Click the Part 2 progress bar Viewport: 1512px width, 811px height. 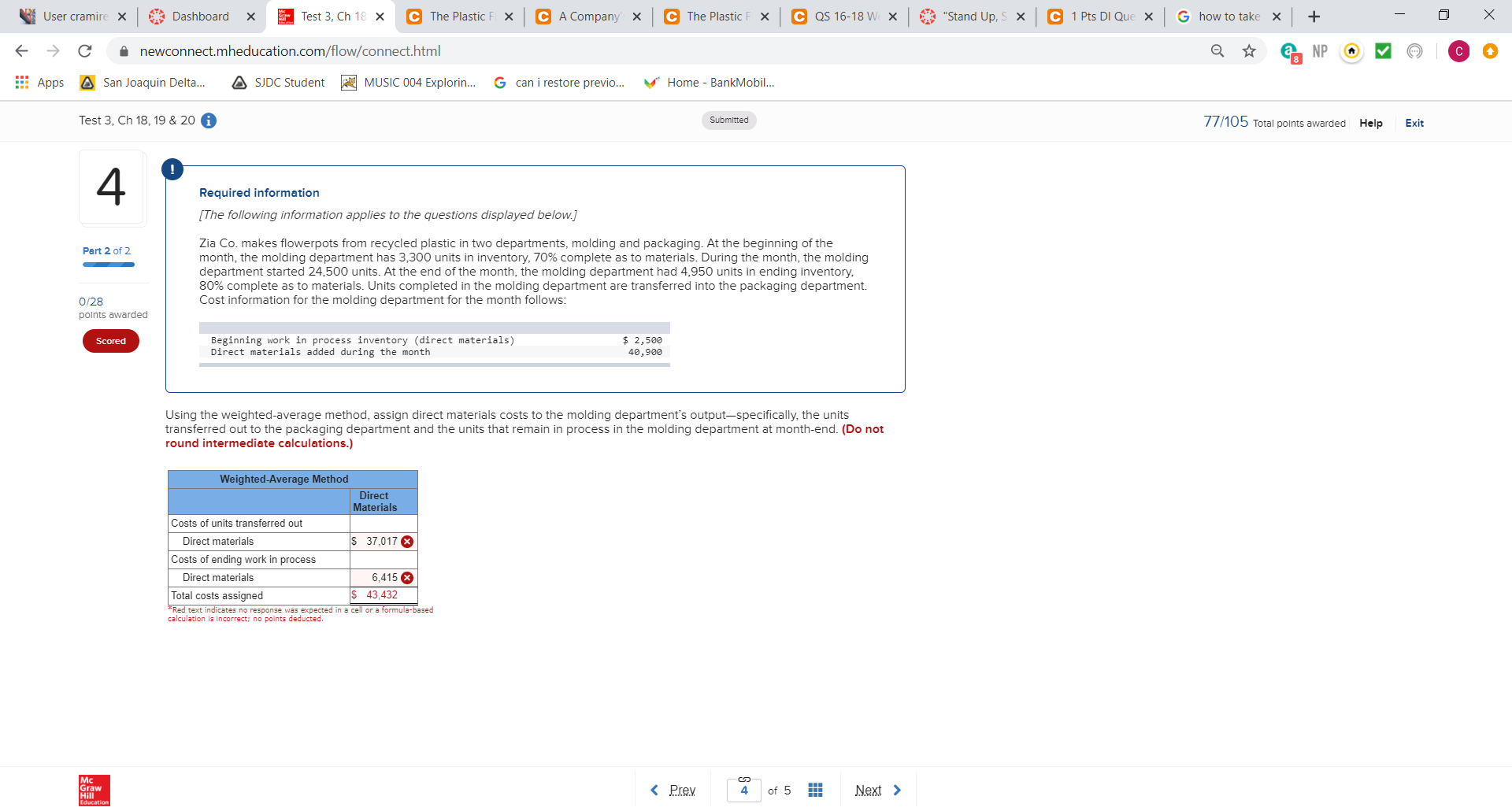tap(108, 264)
